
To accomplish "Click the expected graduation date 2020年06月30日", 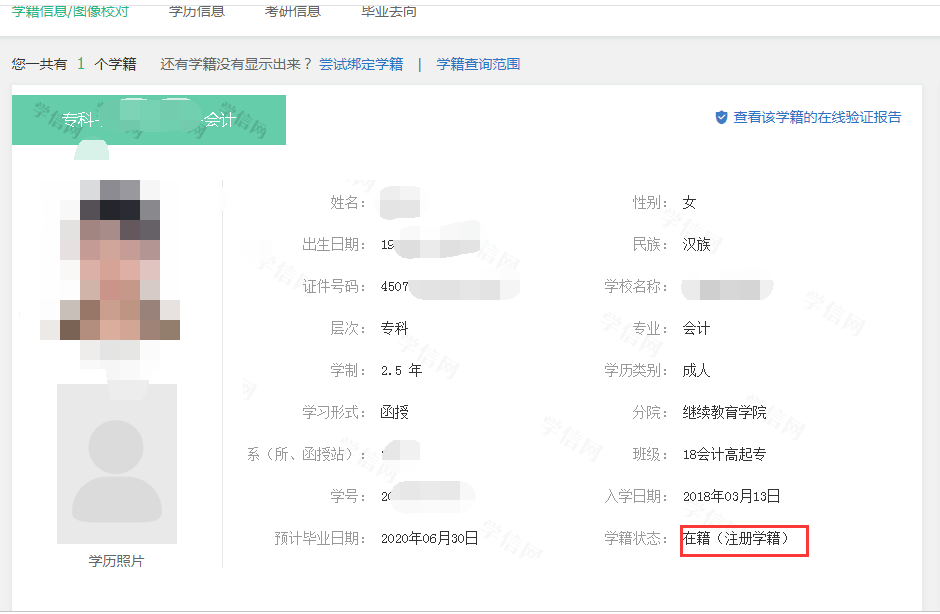I will (430, 538).
